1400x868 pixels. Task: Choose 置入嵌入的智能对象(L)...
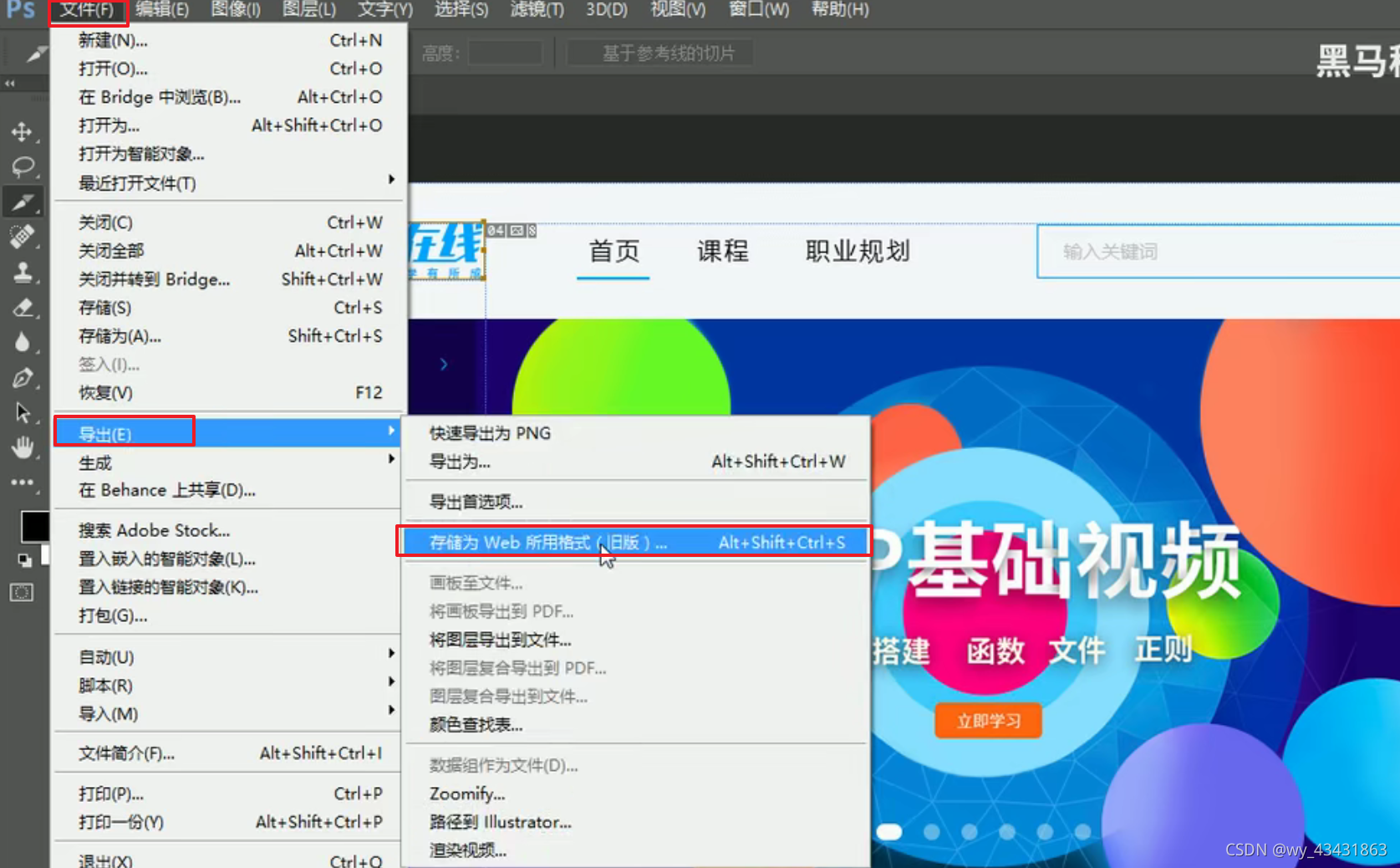click(227, 559)
